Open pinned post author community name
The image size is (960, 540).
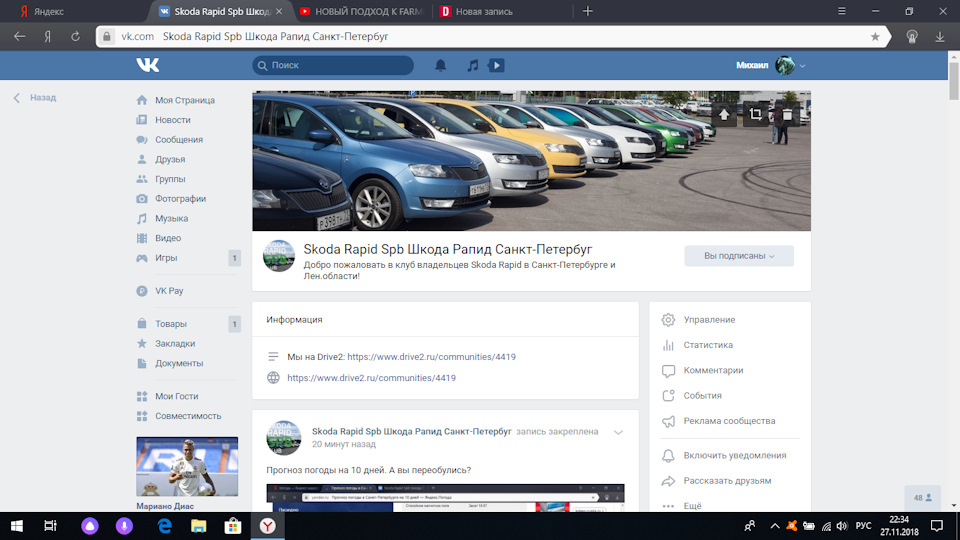411,431
